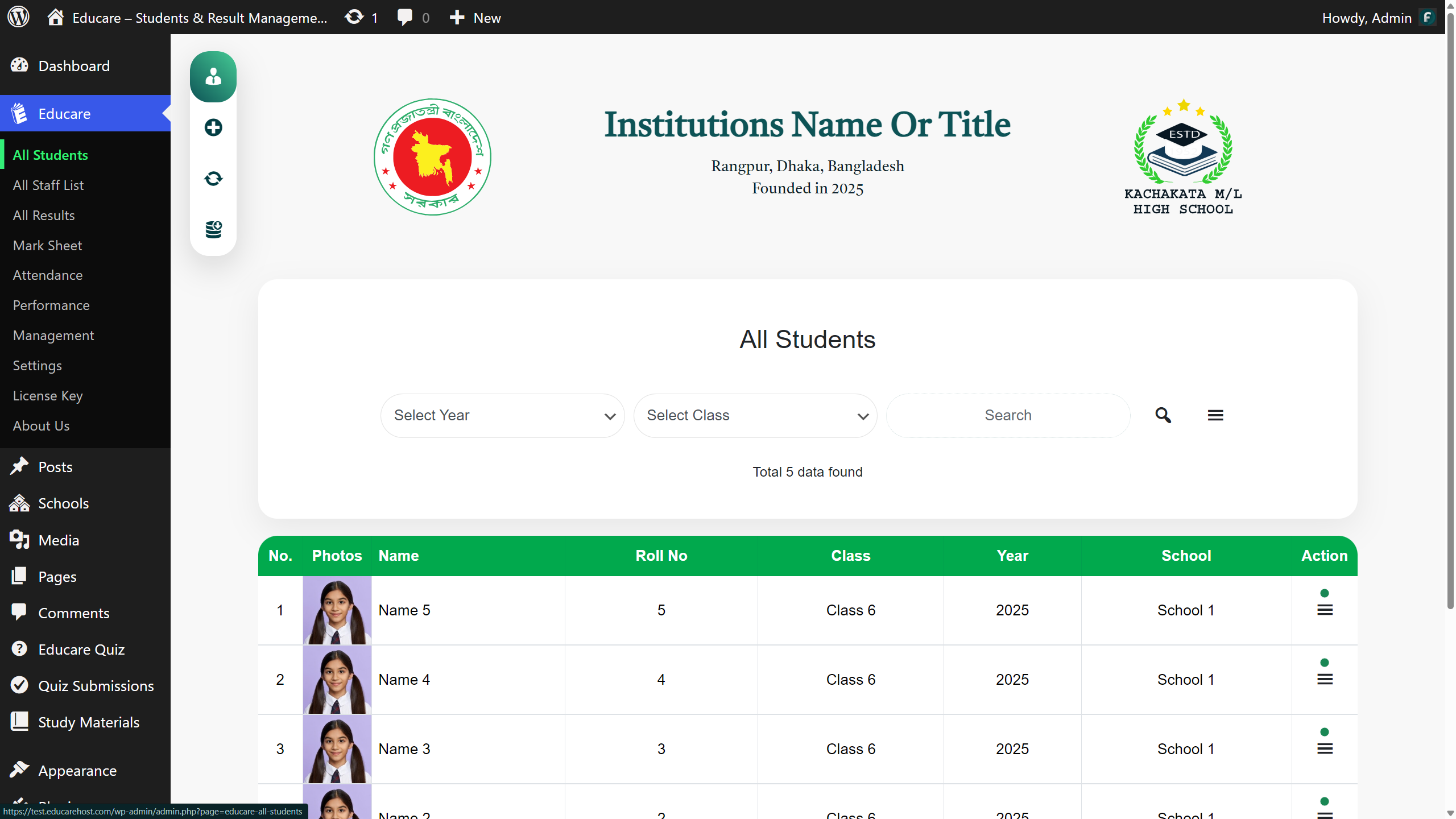The height and width of the screenshot is (819, 1456).
Task: Open Mark Sheet submenu item
Action: [47, 245]
